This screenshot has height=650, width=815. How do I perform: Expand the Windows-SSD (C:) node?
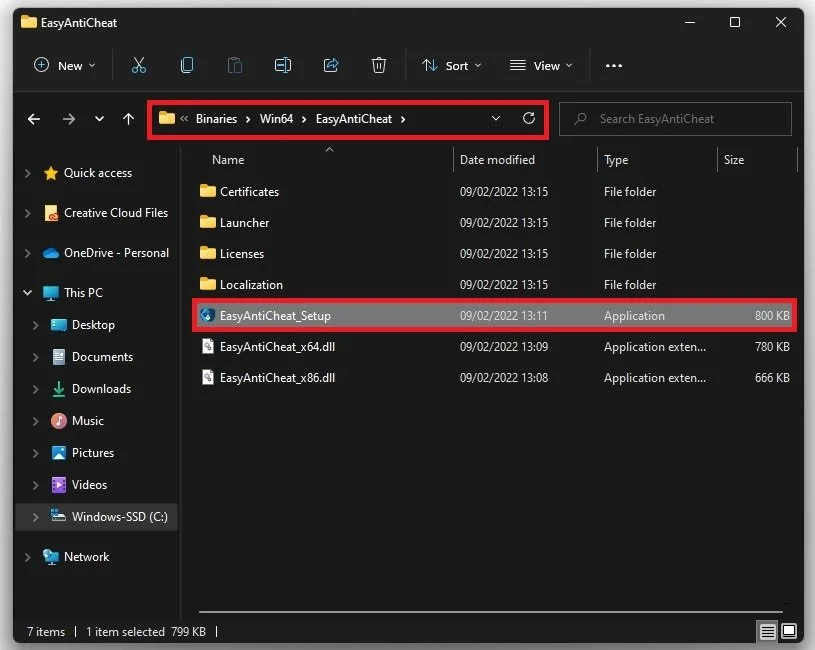click(35, 517)
